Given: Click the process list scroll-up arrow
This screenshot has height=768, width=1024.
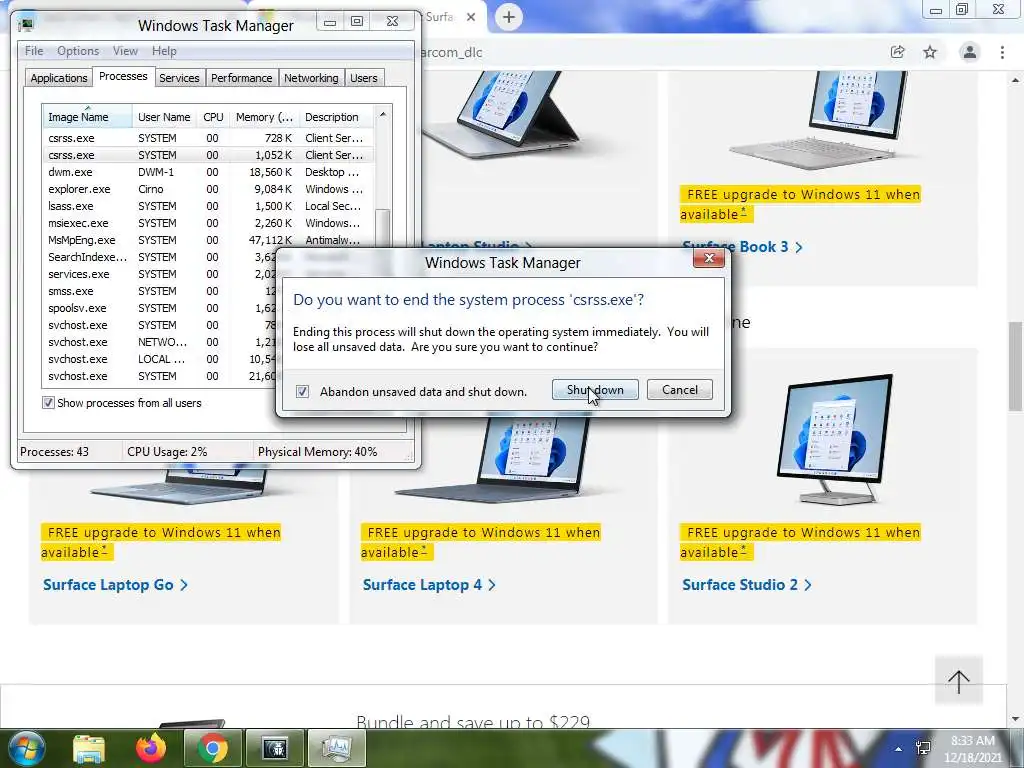Looking at the screenshot, I should (x=383, y=114).
